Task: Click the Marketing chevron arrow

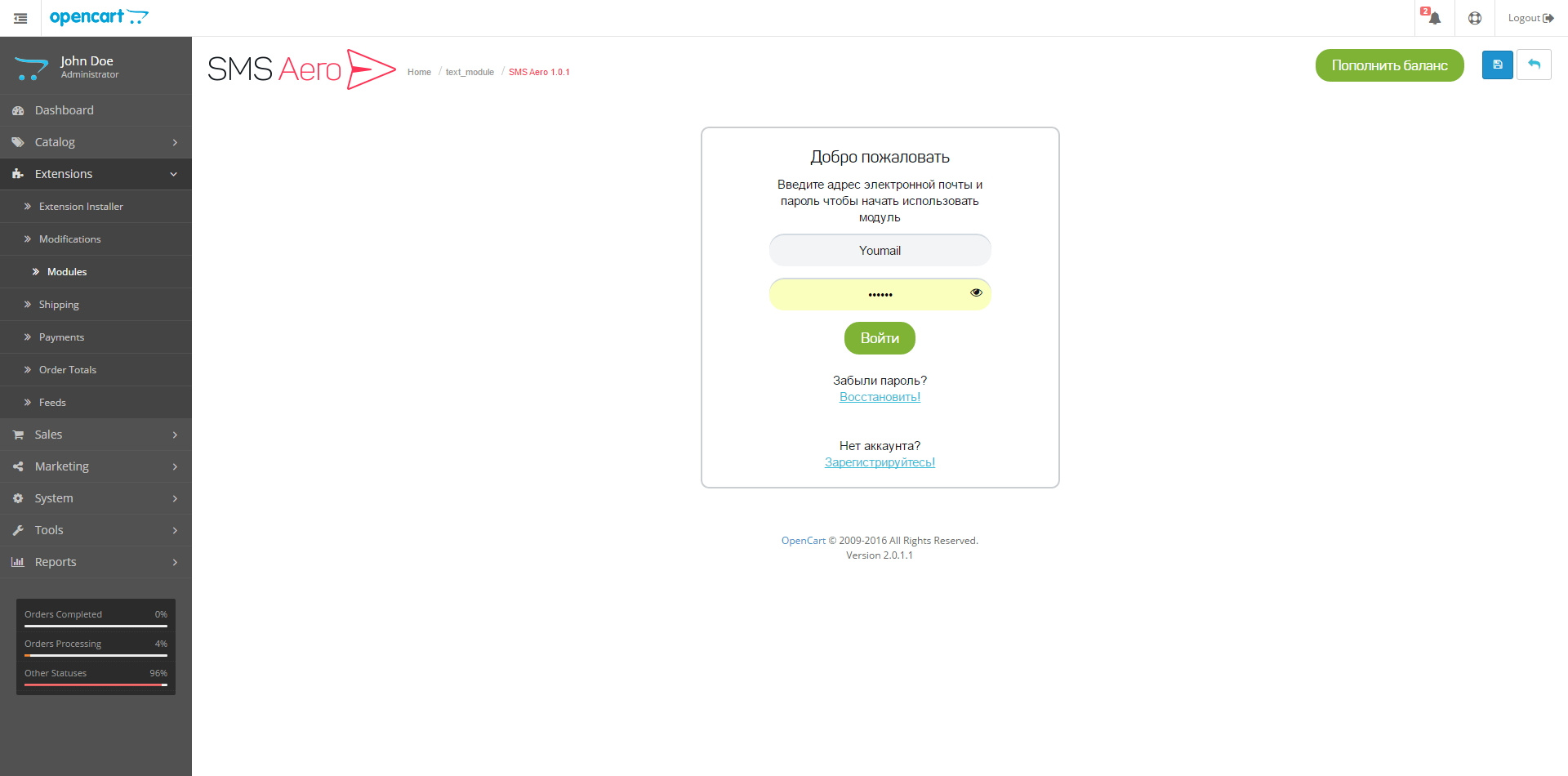Action: (175, 466)
